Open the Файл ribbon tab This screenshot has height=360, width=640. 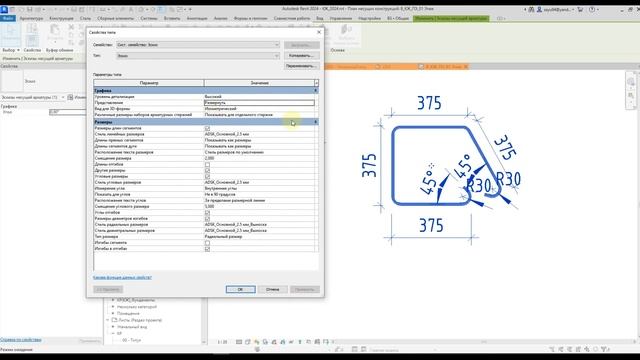8,18
